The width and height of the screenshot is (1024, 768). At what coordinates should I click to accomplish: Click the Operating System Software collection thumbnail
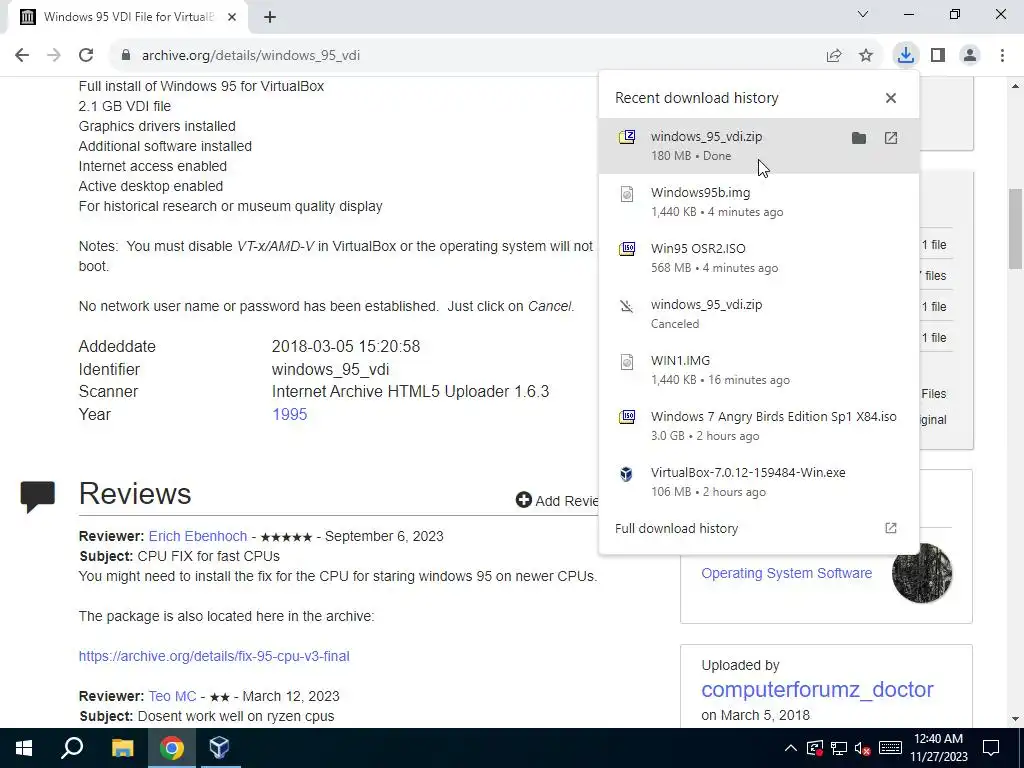921,573
